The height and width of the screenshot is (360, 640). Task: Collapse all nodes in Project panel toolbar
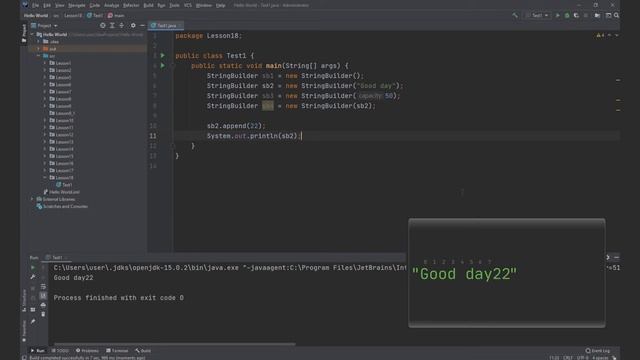click(x=122, y=25)
